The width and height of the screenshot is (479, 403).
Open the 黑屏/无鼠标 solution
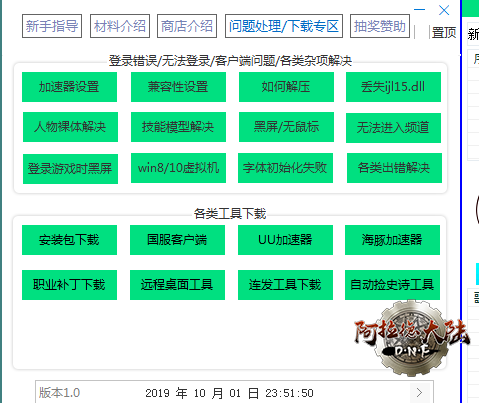pos(286,127)
